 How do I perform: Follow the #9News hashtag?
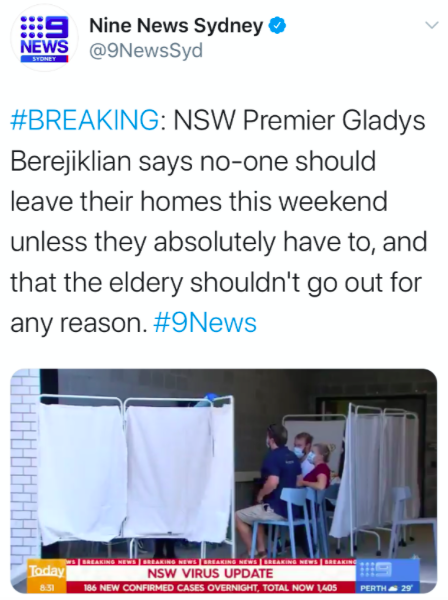[x=205, y=323]
